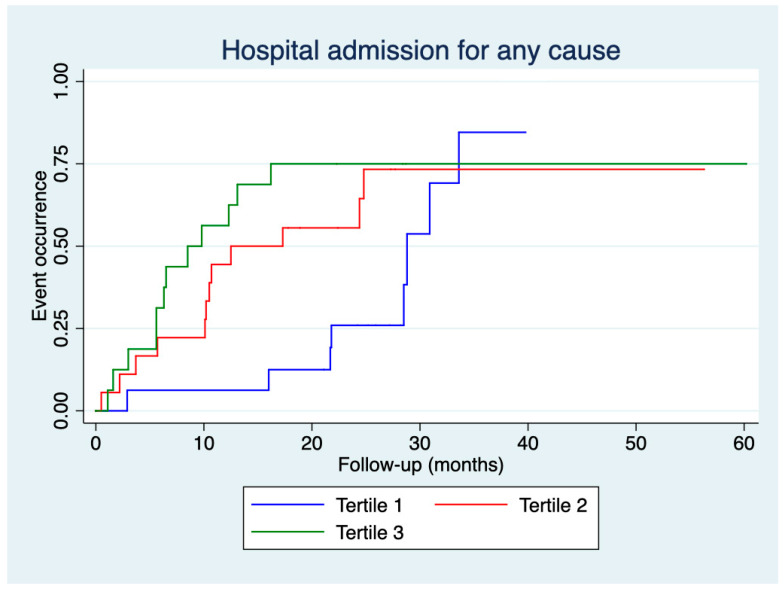Click the end of the blue curve plateau
Viewport: 784px width, 590px height.
pyautogui.click(x=526, y=132)
